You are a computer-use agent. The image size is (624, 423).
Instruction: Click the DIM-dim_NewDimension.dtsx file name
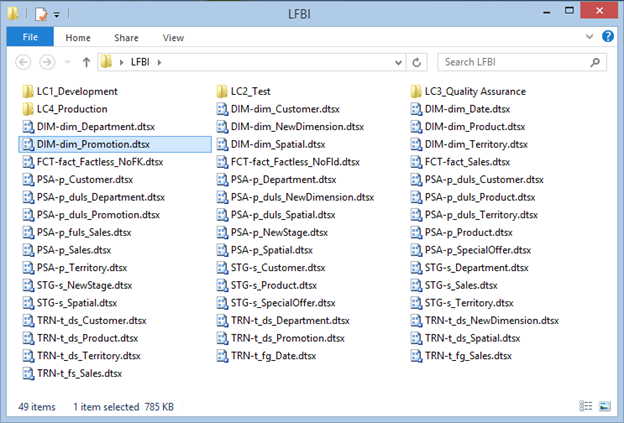pyautogui.click(x=297, y=127)
